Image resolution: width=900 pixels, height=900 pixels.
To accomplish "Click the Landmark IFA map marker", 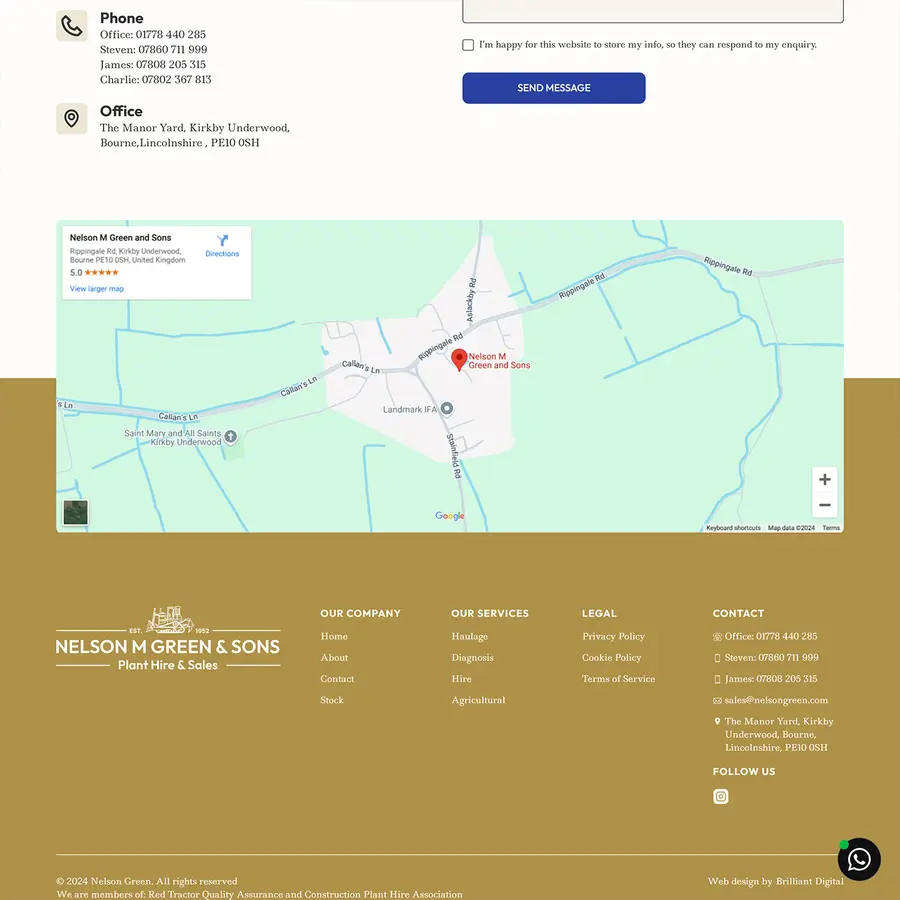I will [x=447, y=408].
